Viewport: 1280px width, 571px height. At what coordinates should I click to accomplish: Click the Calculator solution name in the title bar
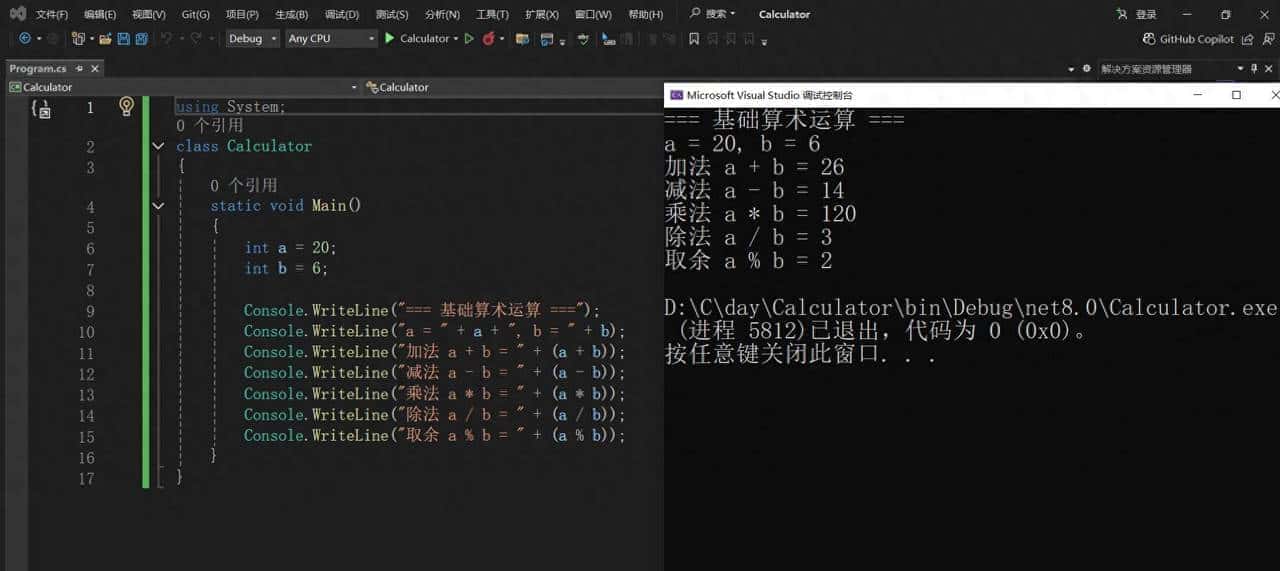click(x=784, y=14)
